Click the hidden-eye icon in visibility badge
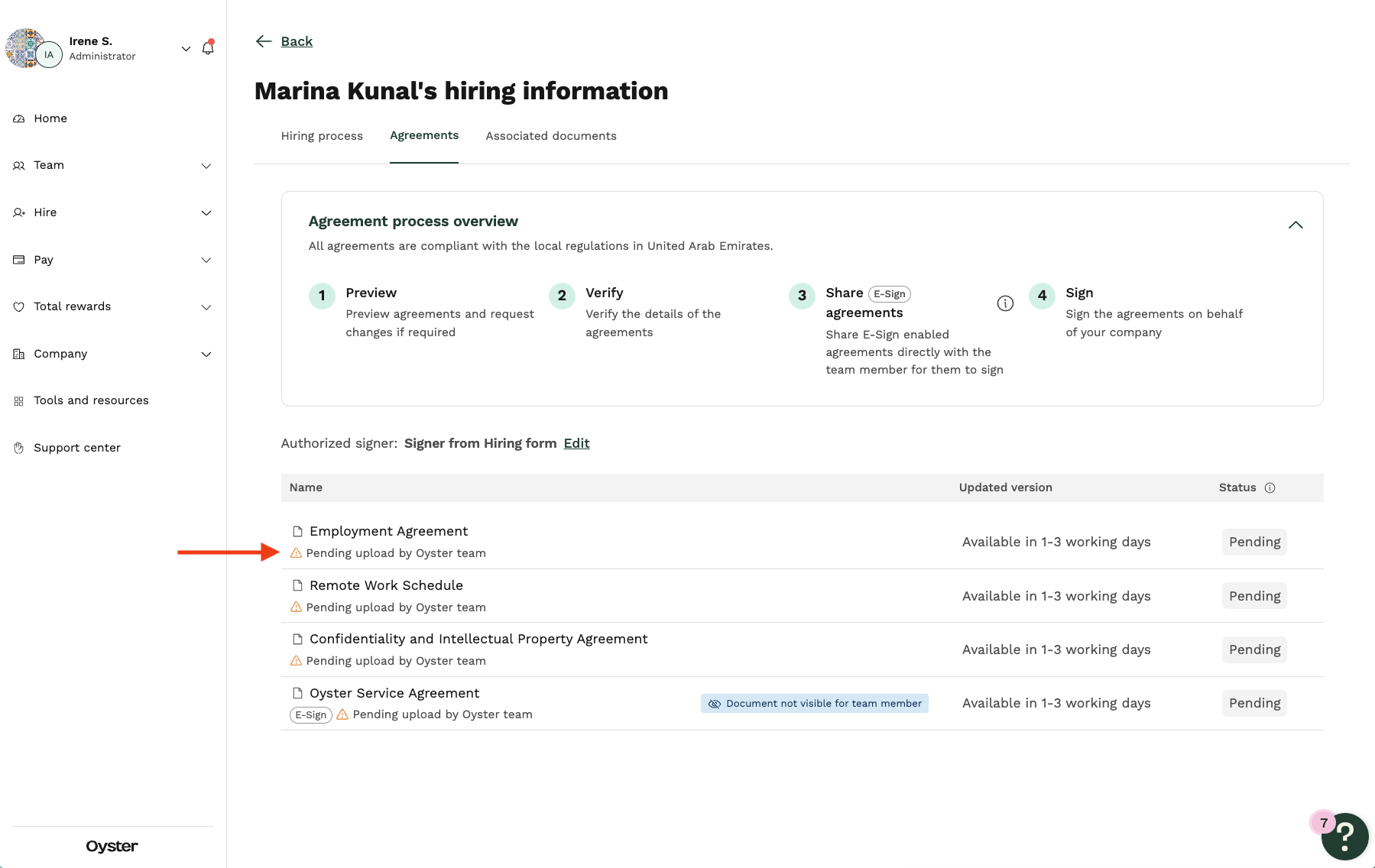The height and width of the screenshot is (868, 1375). [x=715, y=704]
